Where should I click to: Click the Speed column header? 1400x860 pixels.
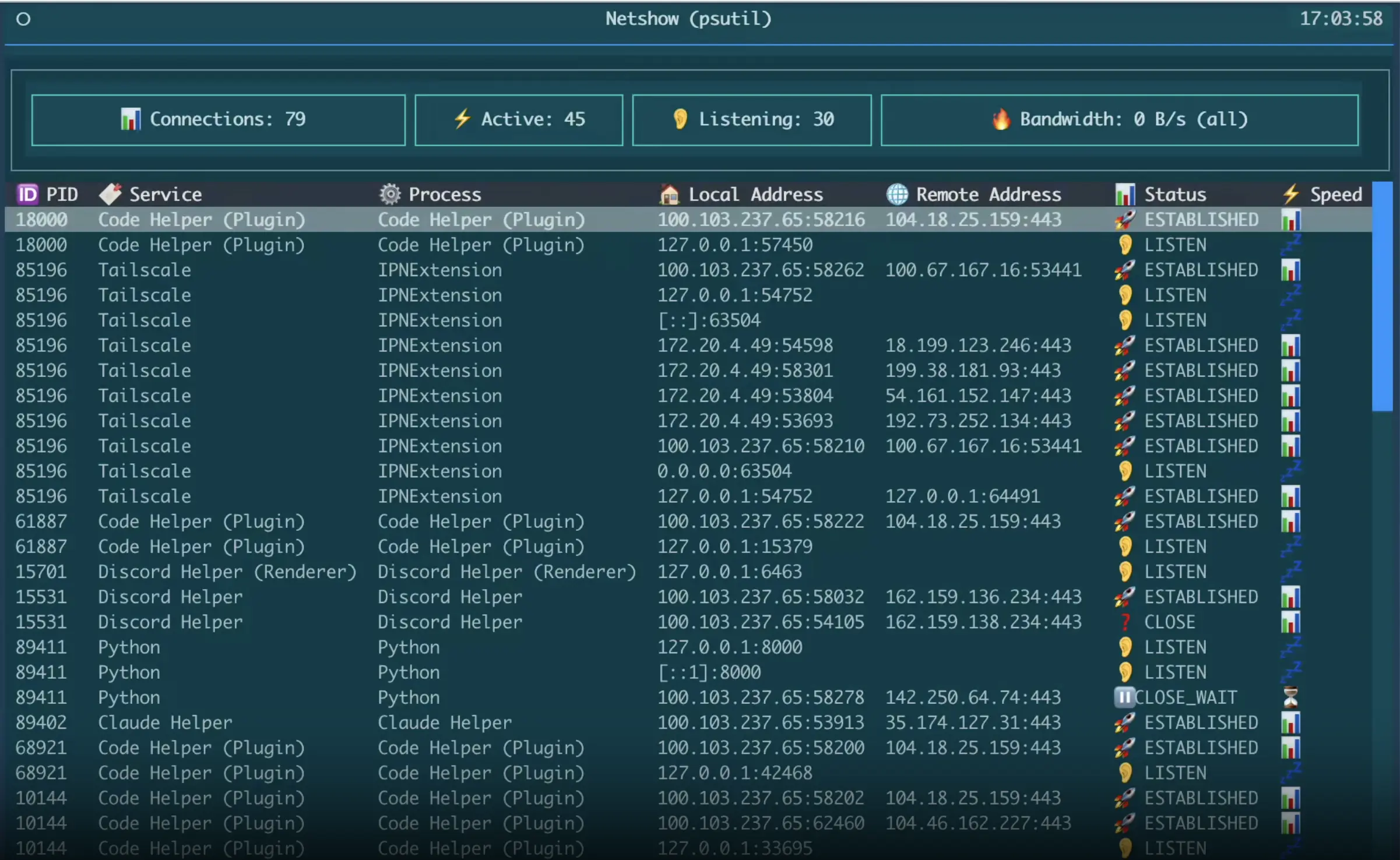pyautogui.click(x=1335, y=195)
